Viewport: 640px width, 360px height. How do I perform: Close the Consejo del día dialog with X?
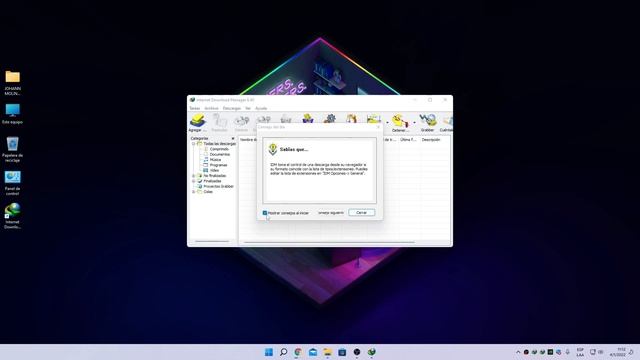[378, 127]
